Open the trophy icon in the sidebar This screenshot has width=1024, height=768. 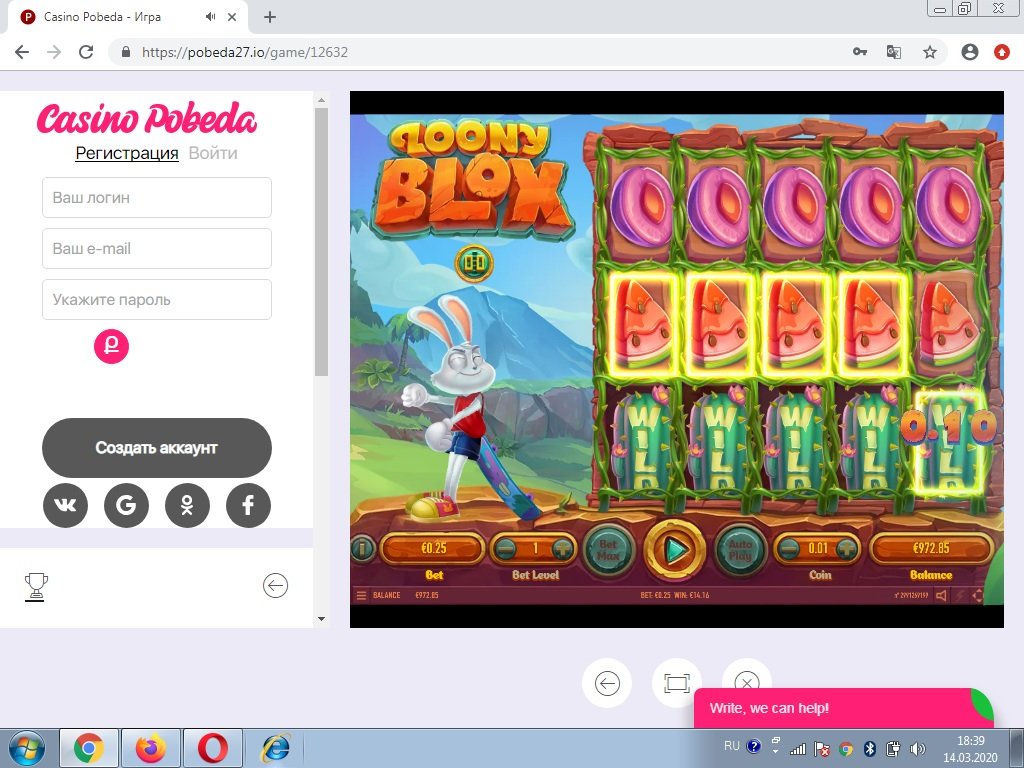click(36, 586)
